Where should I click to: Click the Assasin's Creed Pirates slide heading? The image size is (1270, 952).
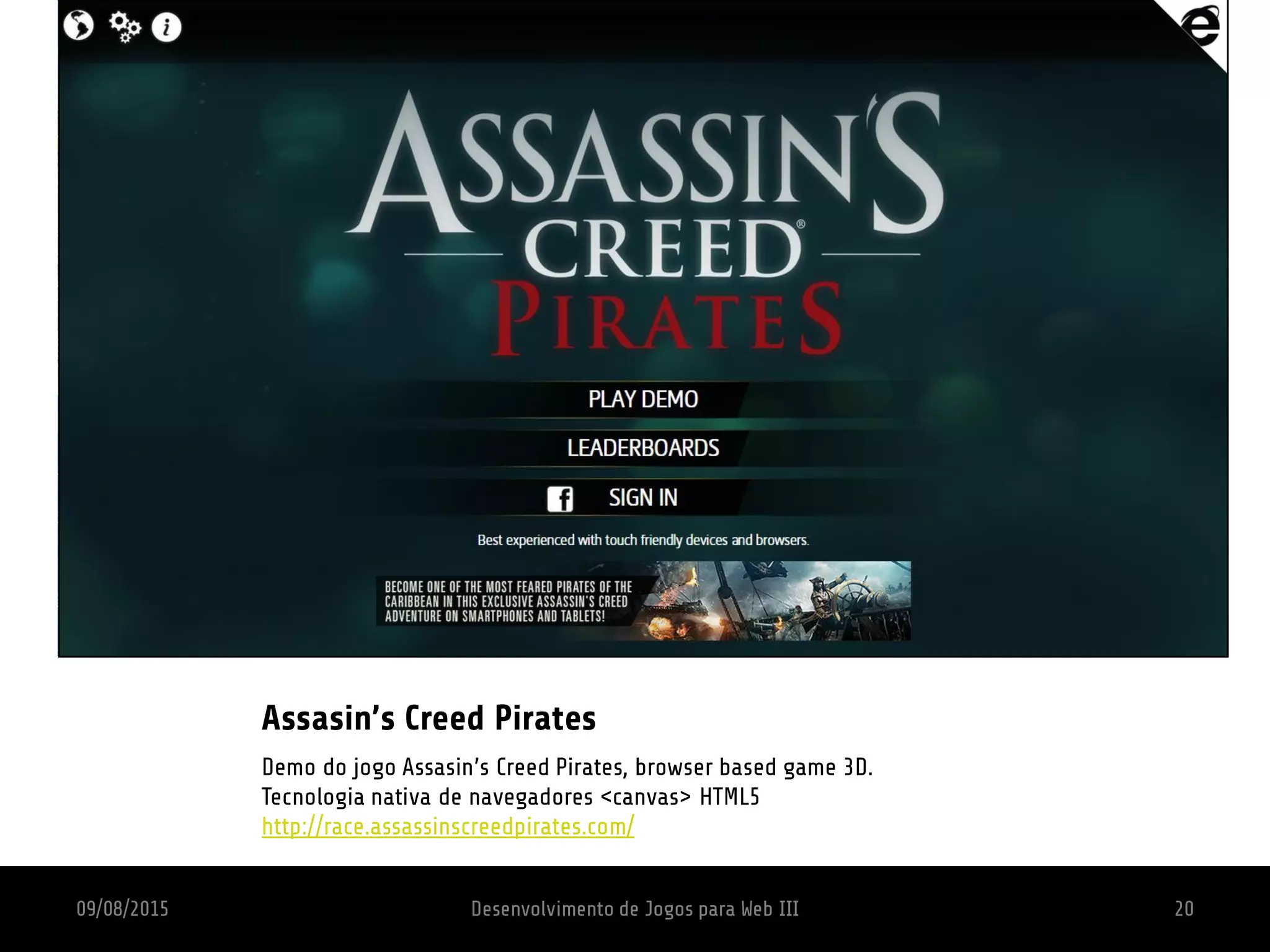pos(429,718)
